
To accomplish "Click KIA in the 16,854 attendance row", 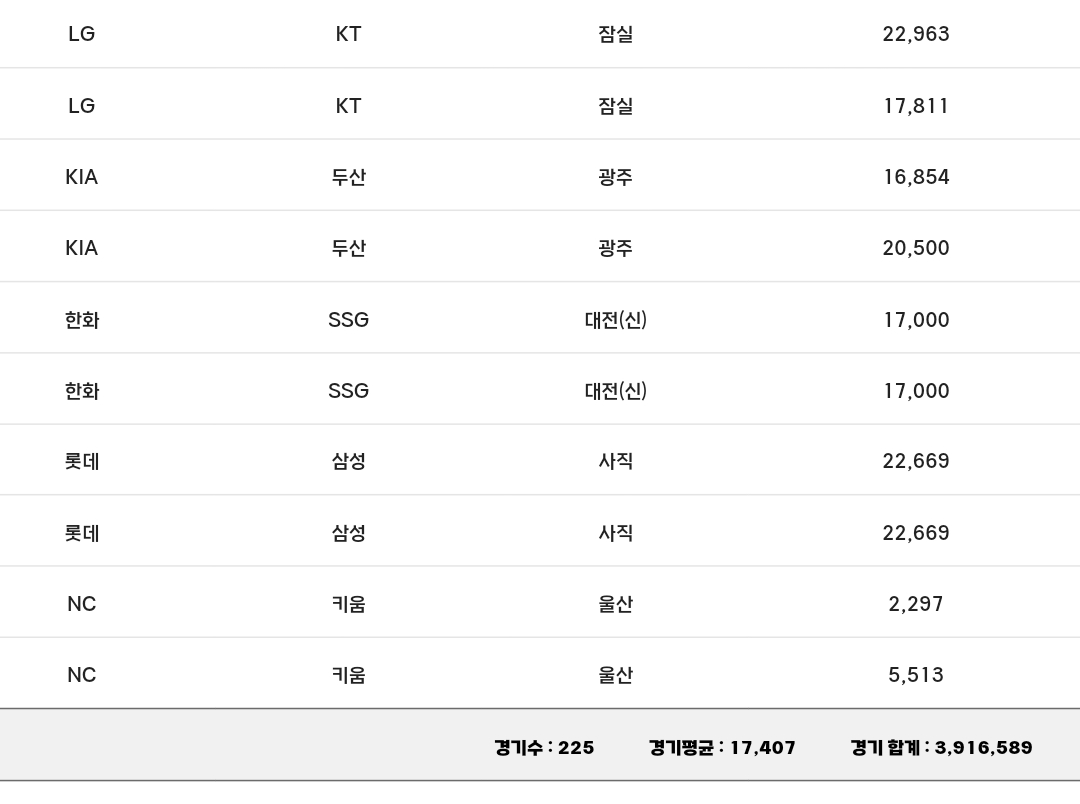I will (x=82, y=177).
